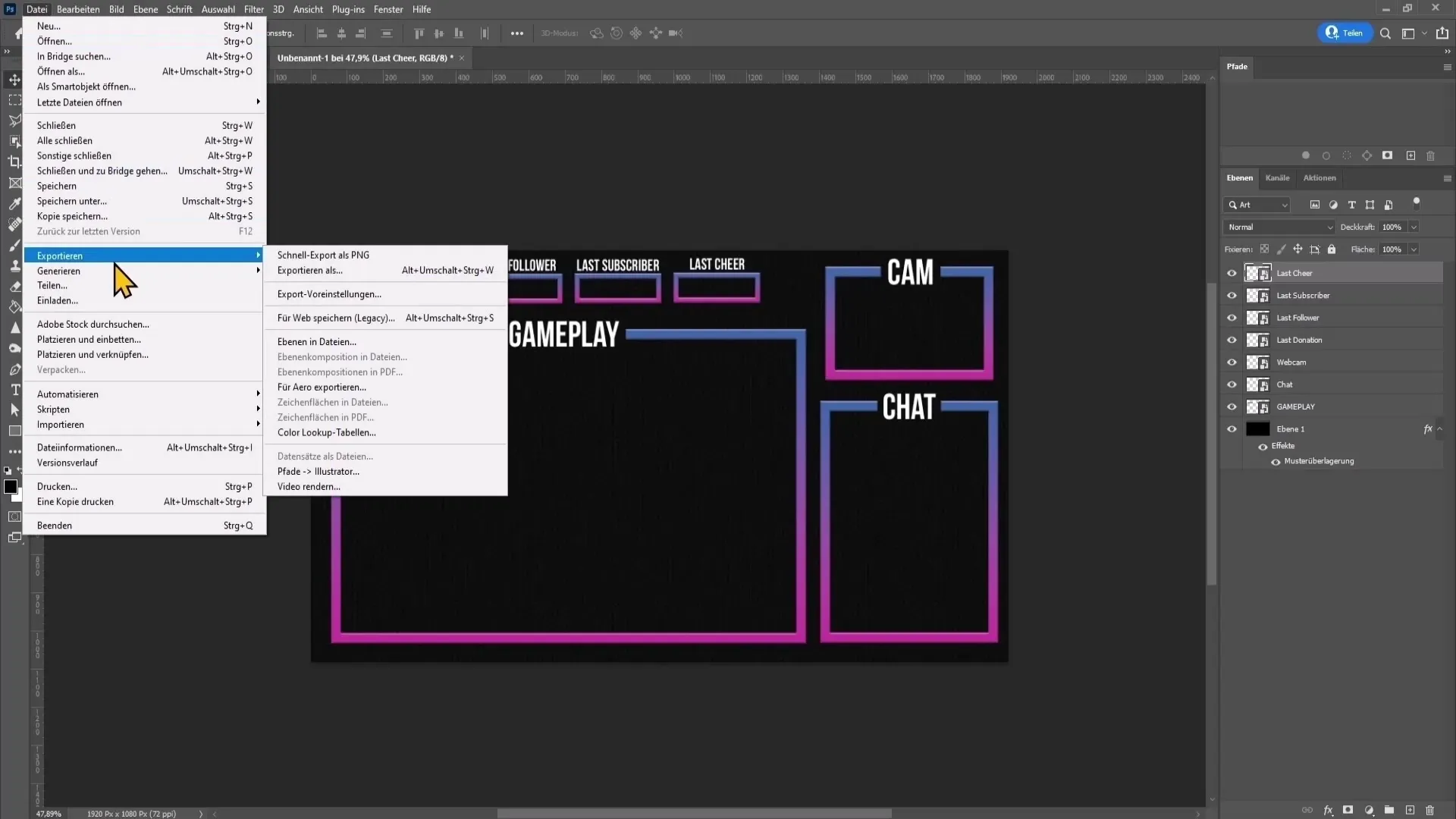Select Exportieren als menu option
1456x819 pixels.
click(310, 270)
